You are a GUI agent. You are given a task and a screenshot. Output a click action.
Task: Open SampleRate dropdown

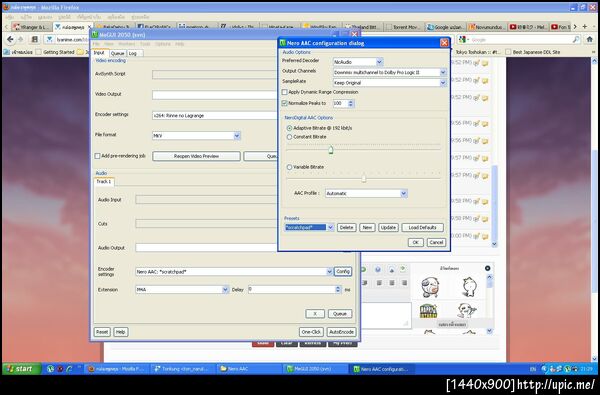(x=443, y=82)
